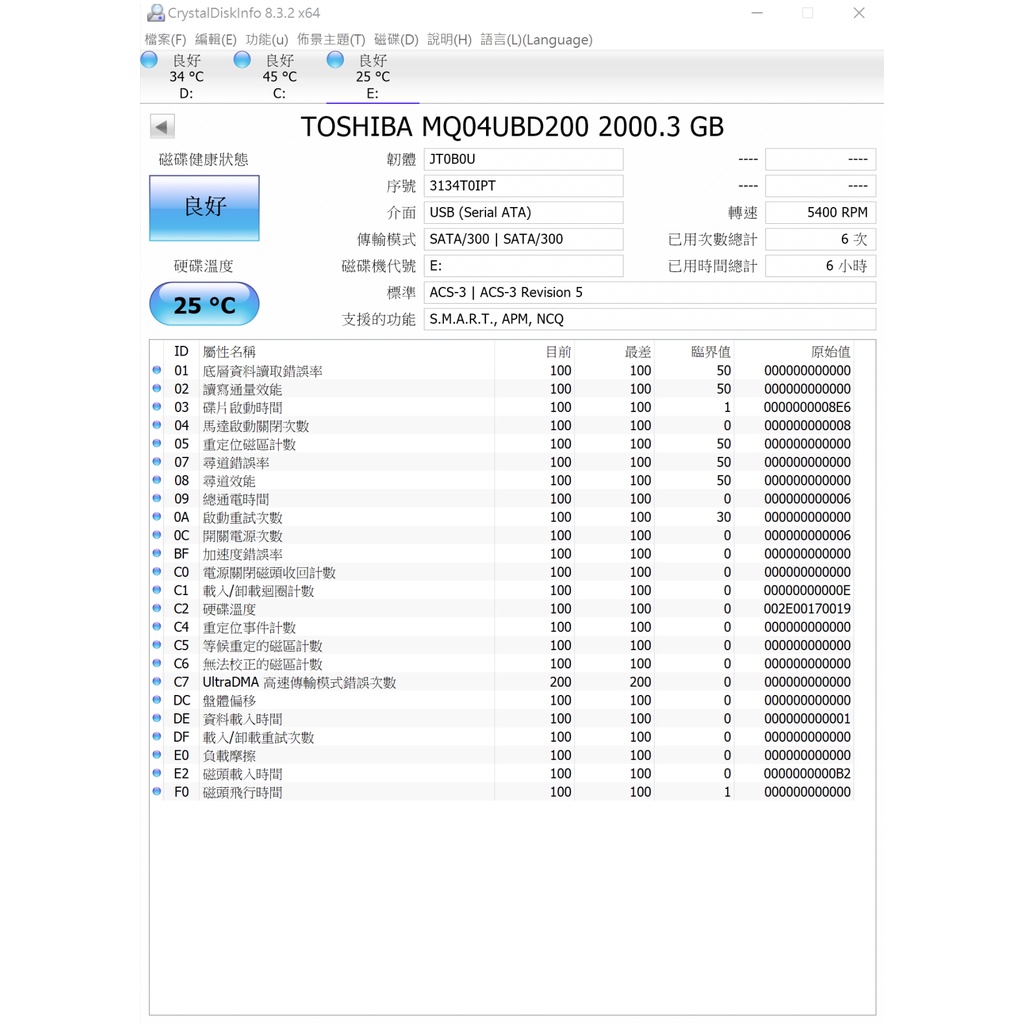The width and height of the screenshot is (1024, 1024).
Task: Click the 25 °C temperature button
Action: pos(204,305)
